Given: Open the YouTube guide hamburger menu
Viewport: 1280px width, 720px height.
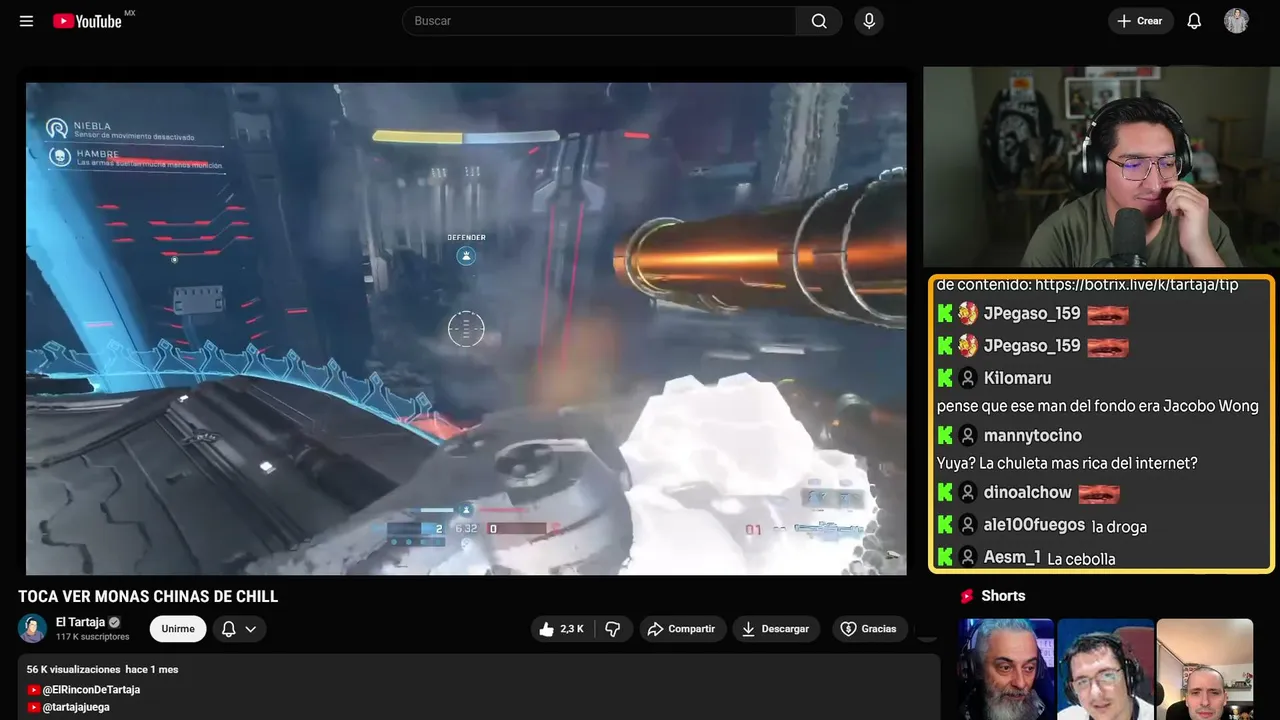Looking at the screenshot, I should click(26, 21).
